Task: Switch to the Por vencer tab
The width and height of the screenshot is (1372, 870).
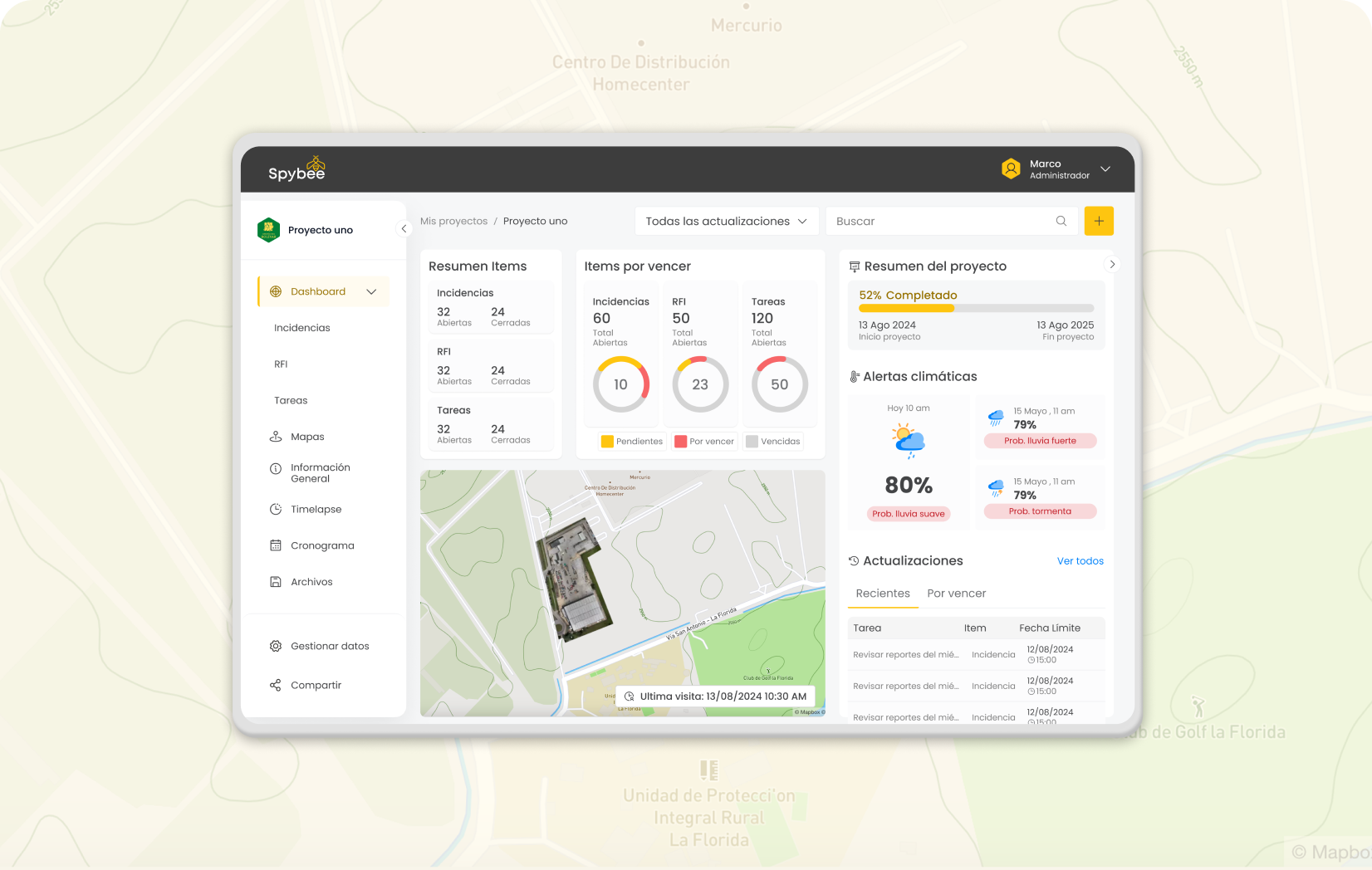Action: [956, 594]
